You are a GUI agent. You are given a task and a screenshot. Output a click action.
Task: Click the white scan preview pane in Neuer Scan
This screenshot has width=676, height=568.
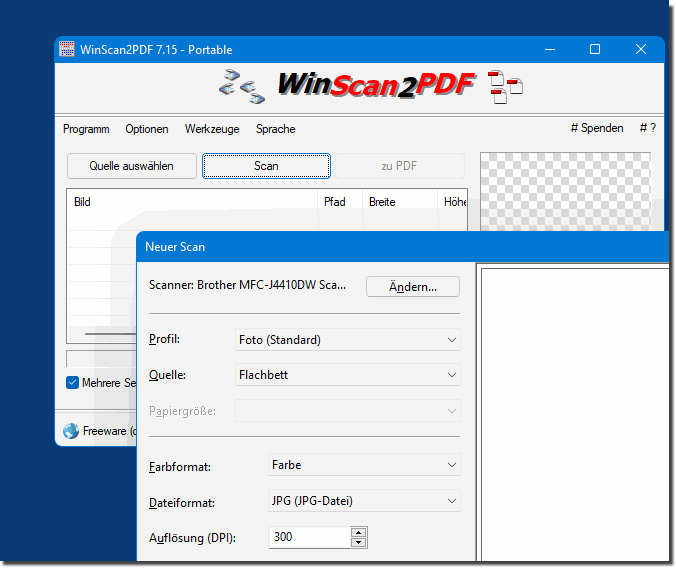click(x=575, y=414)
